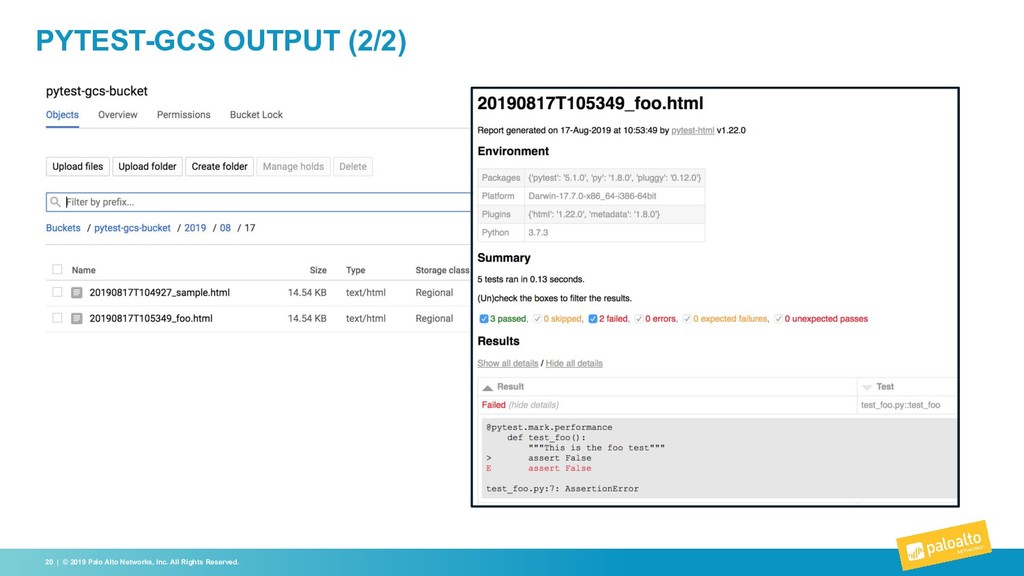The height and width of the screenshot is (576, 1024).
Task: Toggle the '0 errors' filter checkbox
Action: (639, 319)
